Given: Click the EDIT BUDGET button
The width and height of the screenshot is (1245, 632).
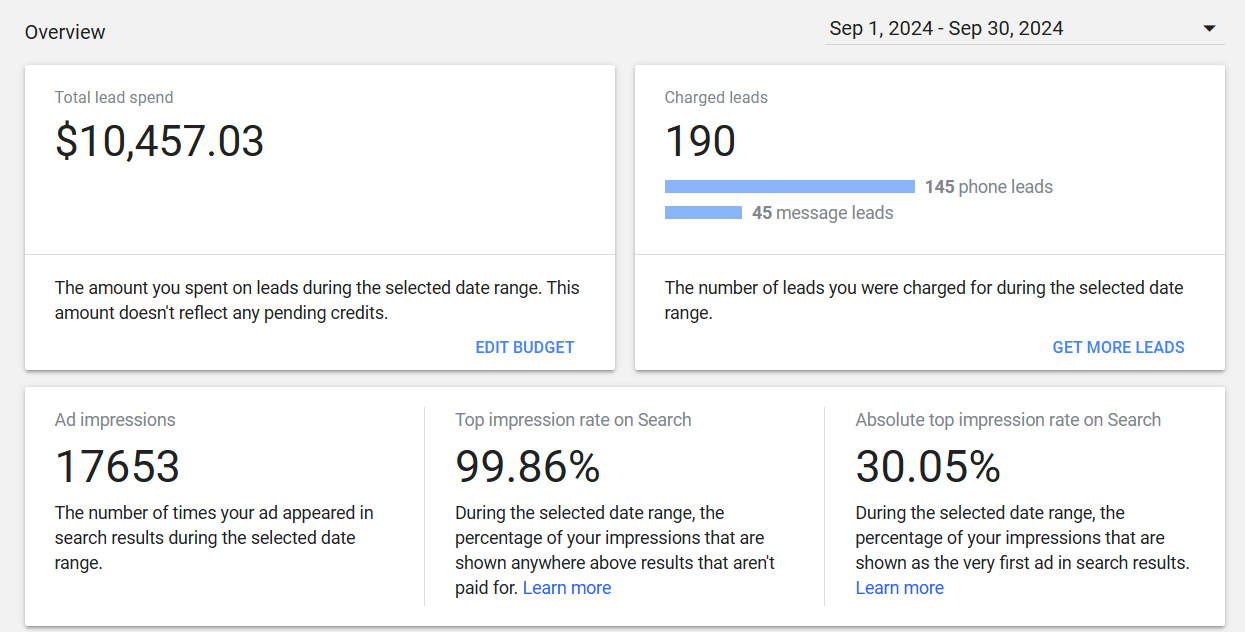Looking at the screenshot, I should [525, 348].
